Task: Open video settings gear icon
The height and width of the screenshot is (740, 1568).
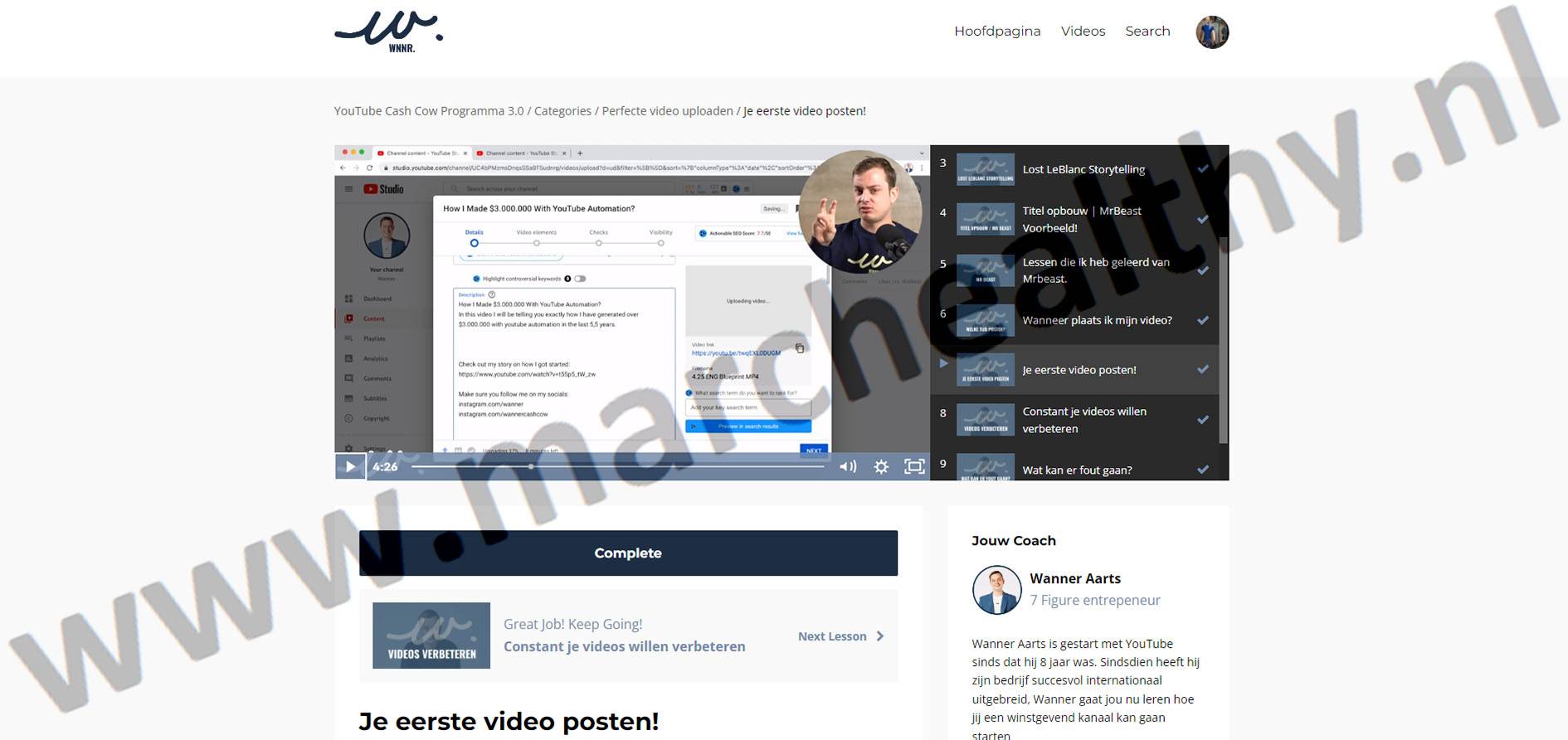Action: click(881, 467)
